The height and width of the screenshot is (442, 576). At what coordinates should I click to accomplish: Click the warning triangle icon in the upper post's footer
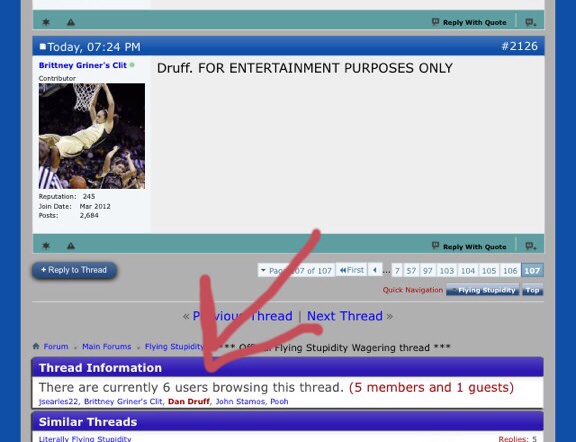71,22
